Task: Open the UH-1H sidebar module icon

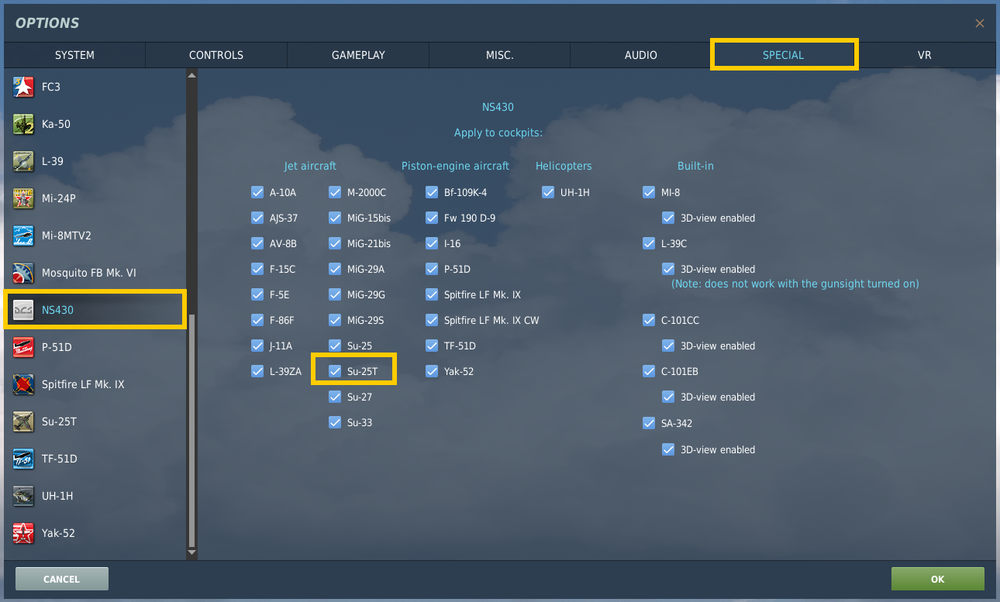Action: [23, 496]
